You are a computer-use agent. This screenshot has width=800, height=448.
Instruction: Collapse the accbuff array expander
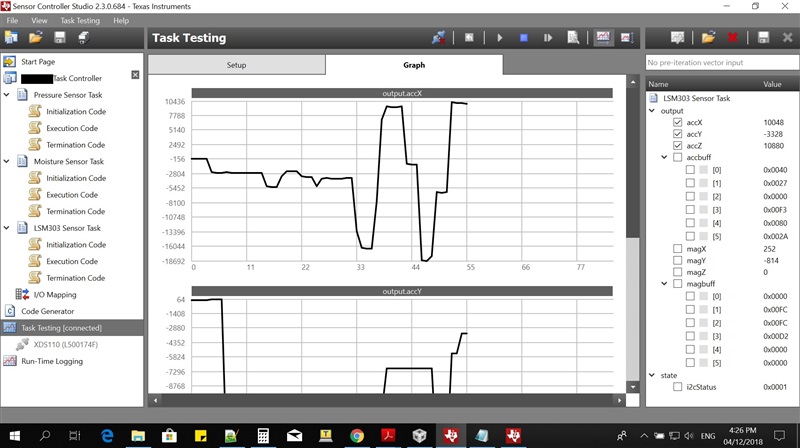click(664, 157)
